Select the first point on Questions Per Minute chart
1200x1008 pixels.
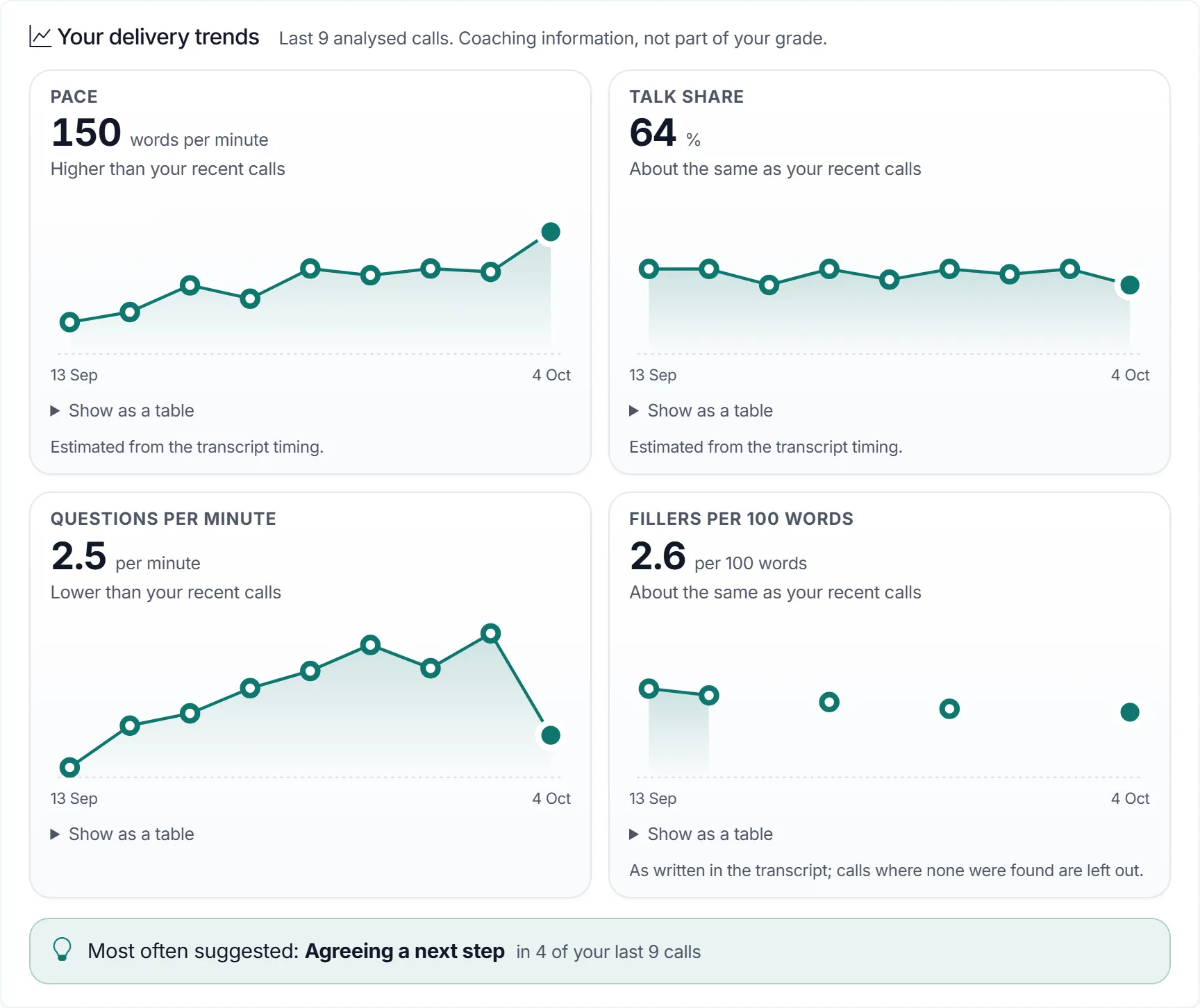pyautogui.click(x=69, y=768)
